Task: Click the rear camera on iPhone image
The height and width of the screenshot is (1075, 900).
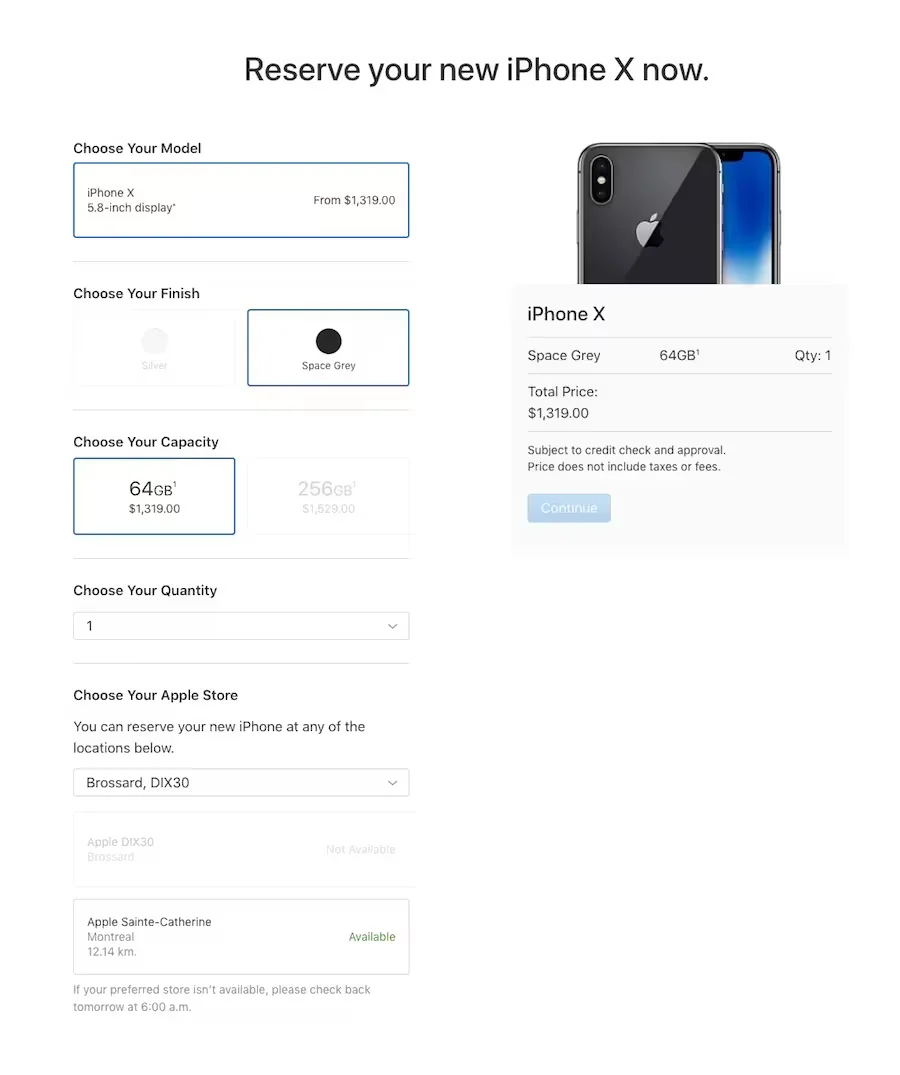Action: pyautogui.click(x=601, y=180)
